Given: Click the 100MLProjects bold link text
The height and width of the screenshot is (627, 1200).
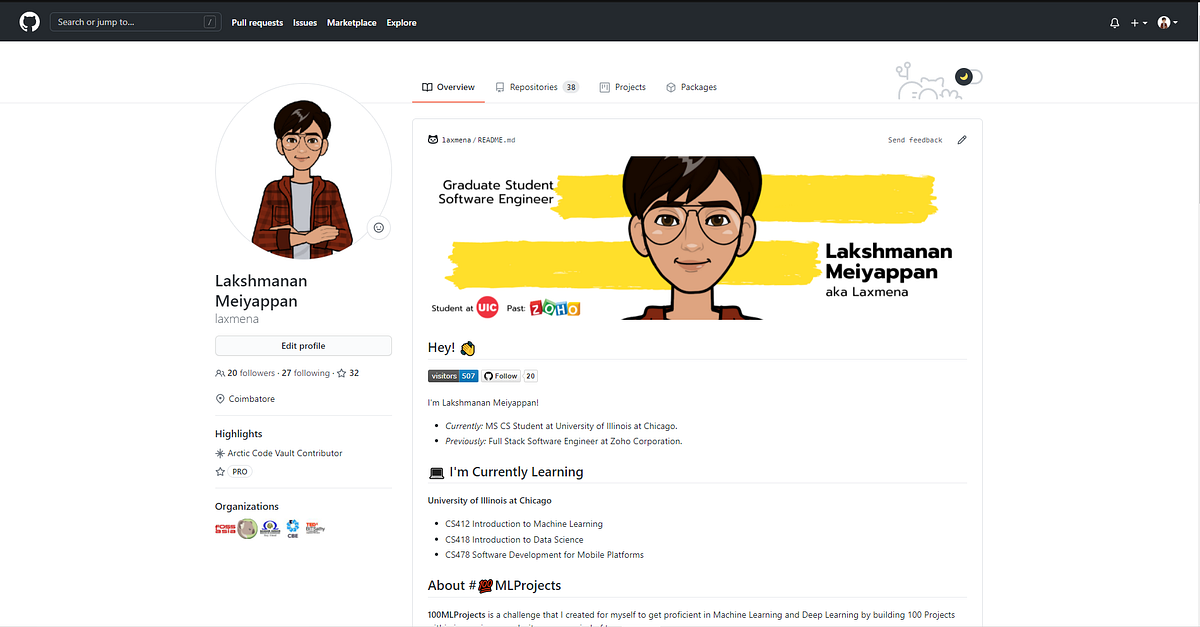Looking at the screenshot, I should pyautogui.click(x=457, y=614).
